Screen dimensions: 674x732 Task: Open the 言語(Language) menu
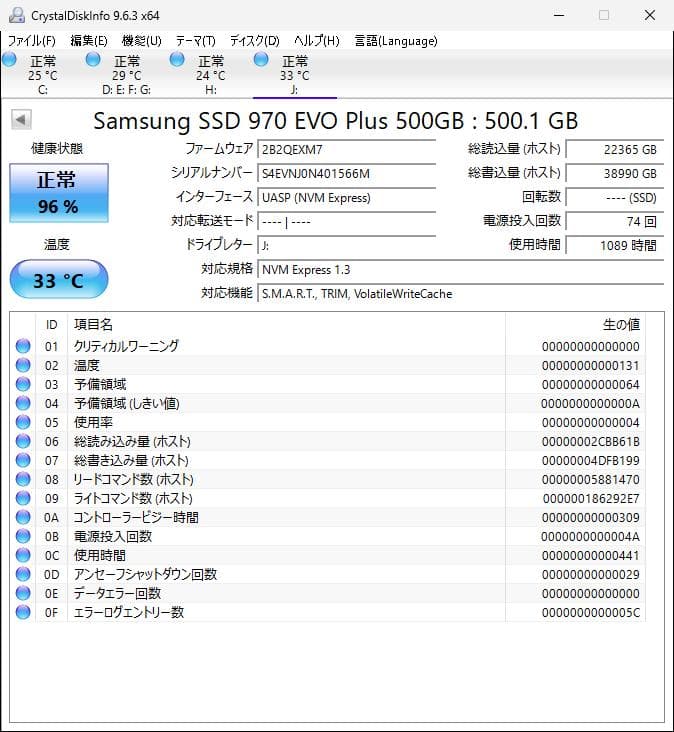tap(396, 41)
